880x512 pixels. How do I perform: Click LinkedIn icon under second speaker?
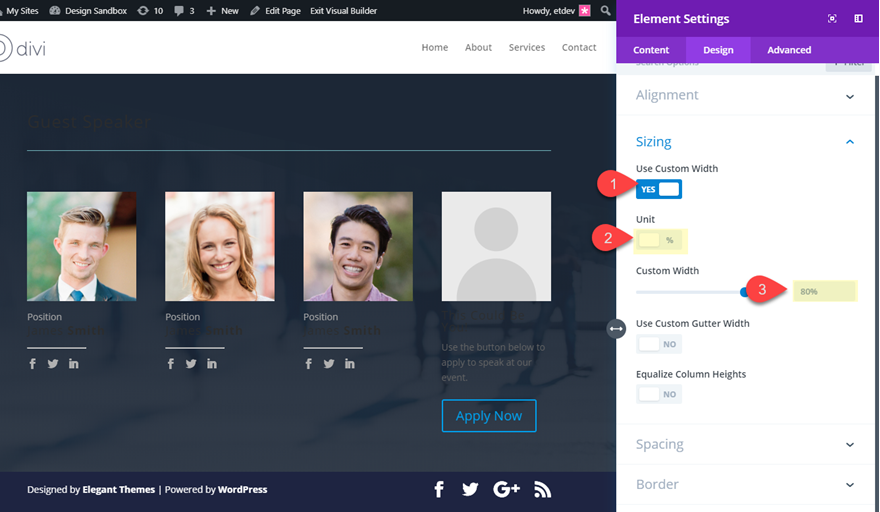(212, 364)
